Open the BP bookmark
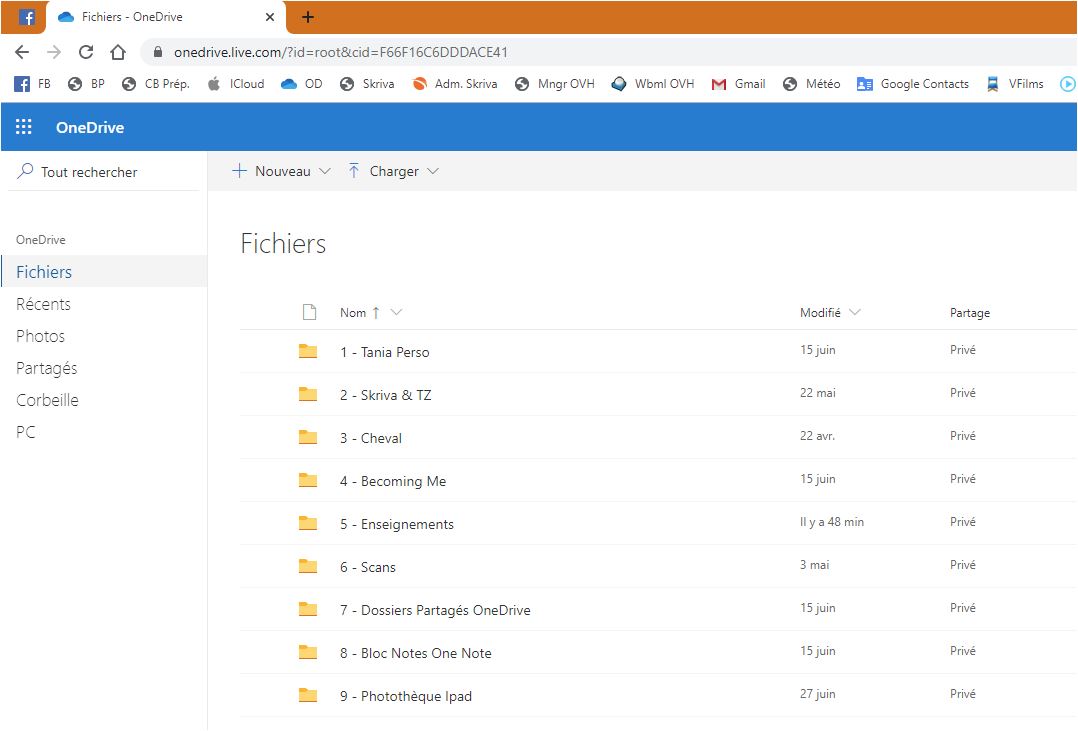 87,84
